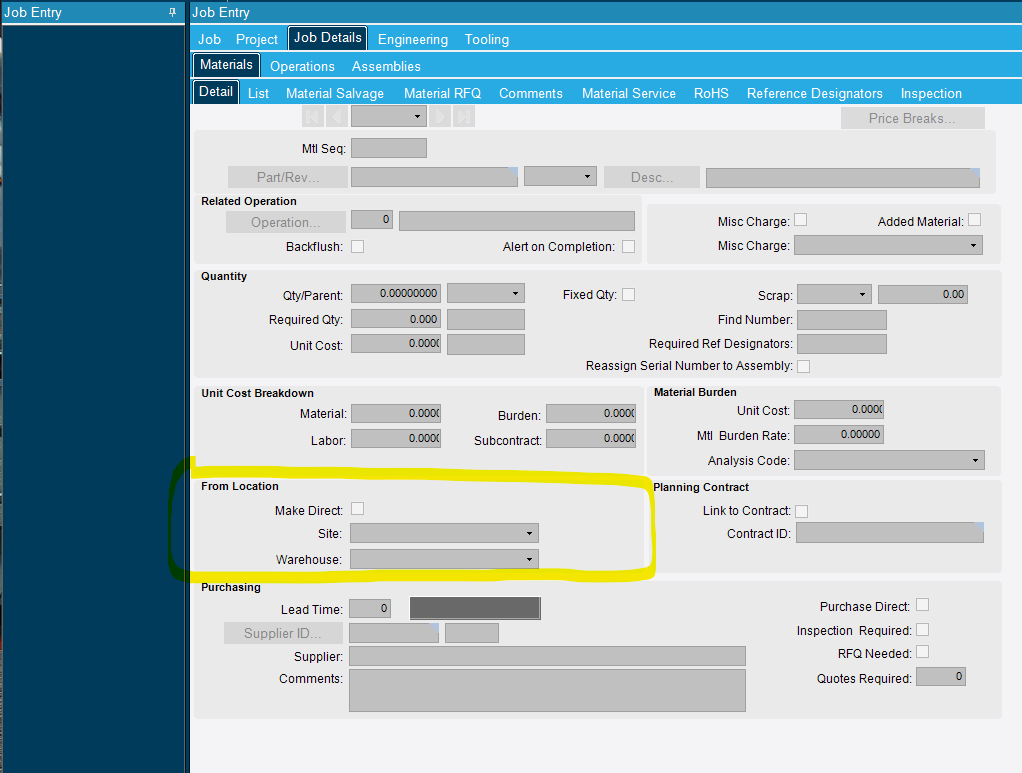Select the Detail tab
Image resolution: width=1022 pixels, height=773 pixels.
pos(216,92)
